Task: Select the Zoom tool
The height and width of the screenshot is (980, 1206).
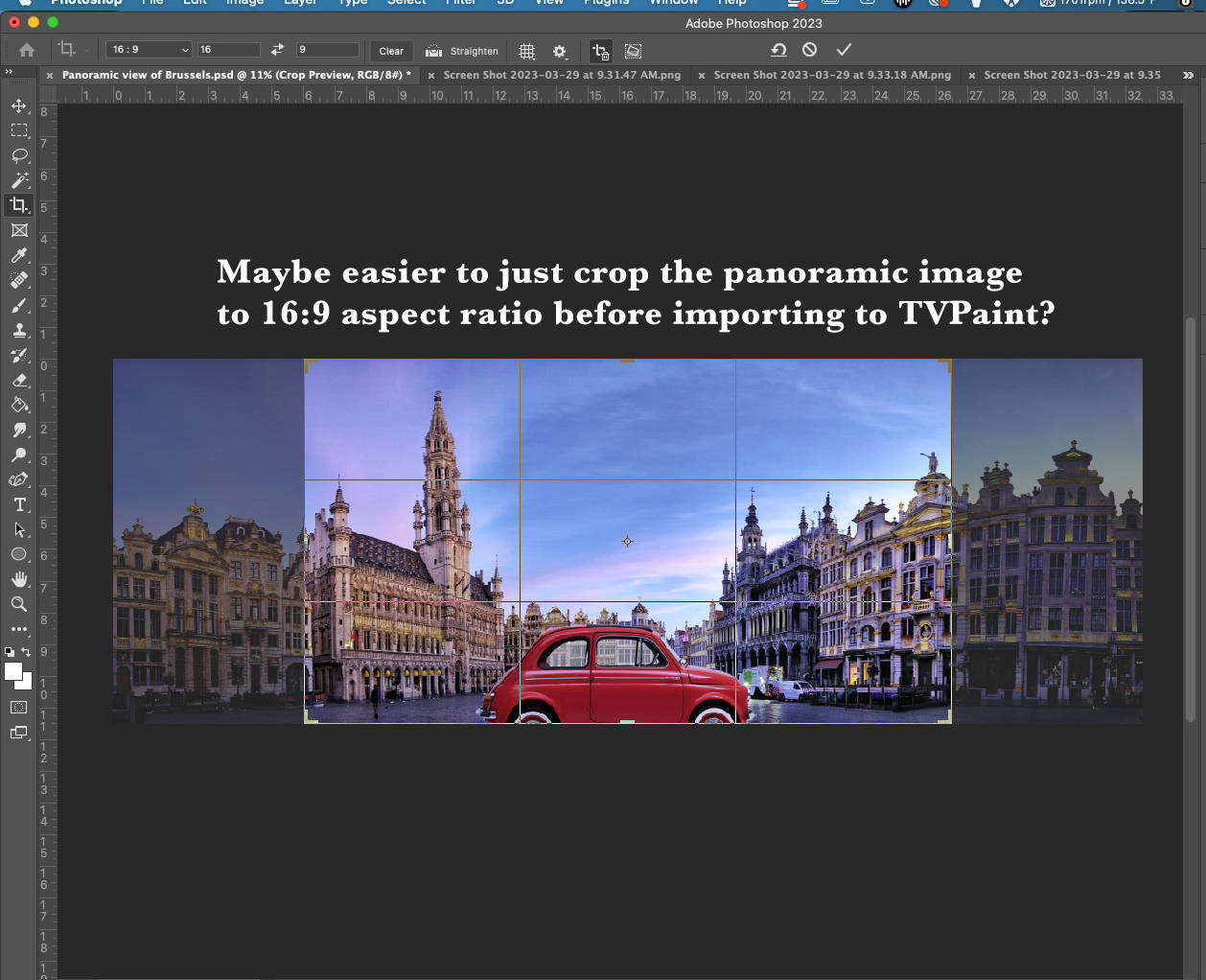Action: tap(19, 604)
